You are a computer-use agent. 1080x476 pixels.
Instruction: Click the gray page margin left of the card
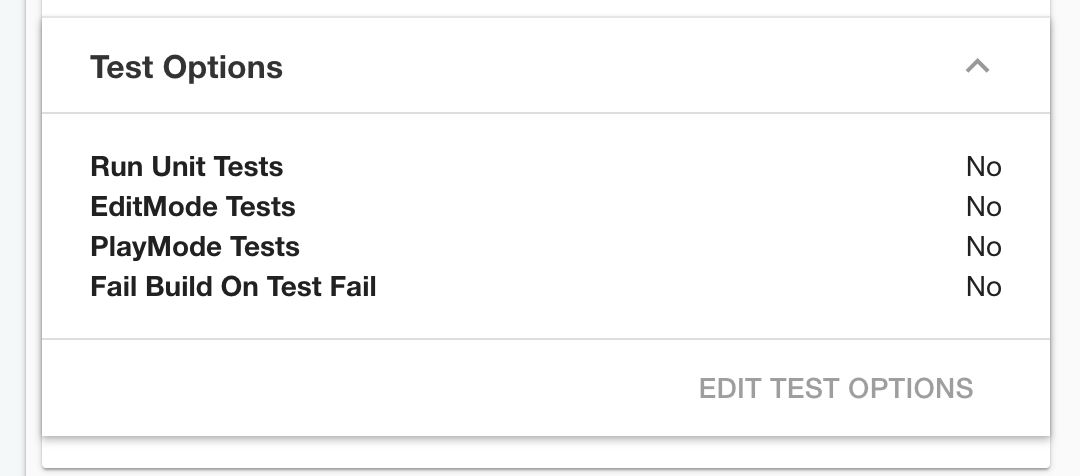[x=12, y=238]
